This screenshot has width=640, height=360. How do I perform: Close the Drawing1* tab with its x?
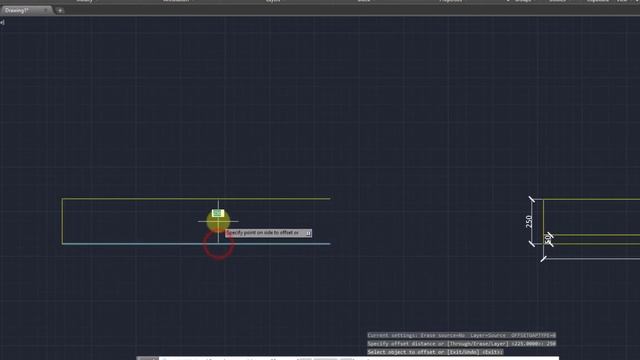point(45,10)
